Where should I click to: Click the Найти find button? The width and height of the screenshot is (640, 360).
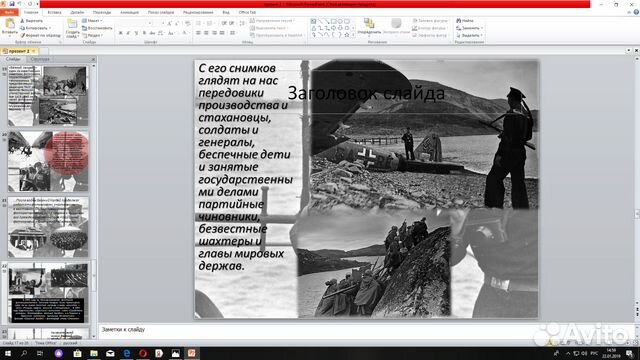465,21
